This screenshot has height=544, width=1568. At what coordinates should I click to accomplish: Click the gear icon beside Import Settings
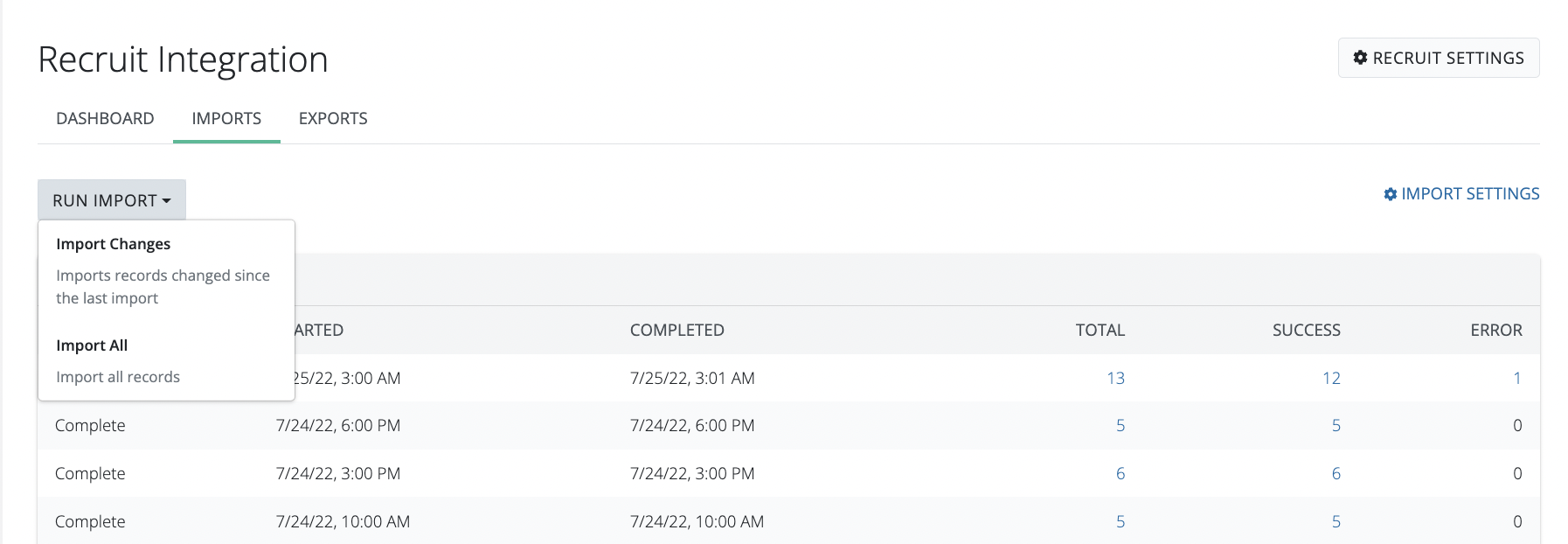pyautogui.click(x=1391, y=194)
